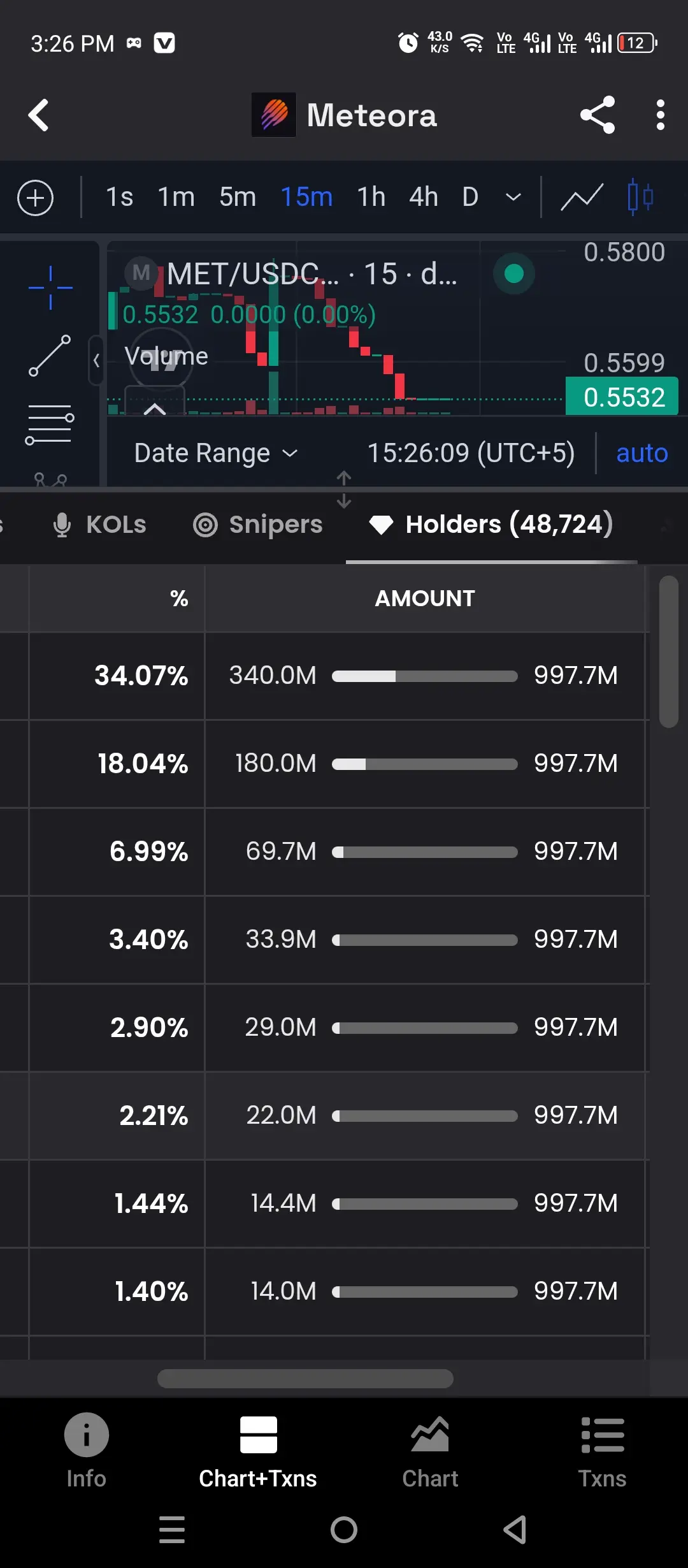The height and width of the screenshot is (1568, 688).
Task: Tap the 69.7M holder progress bar
Action: tap(425, 852)
